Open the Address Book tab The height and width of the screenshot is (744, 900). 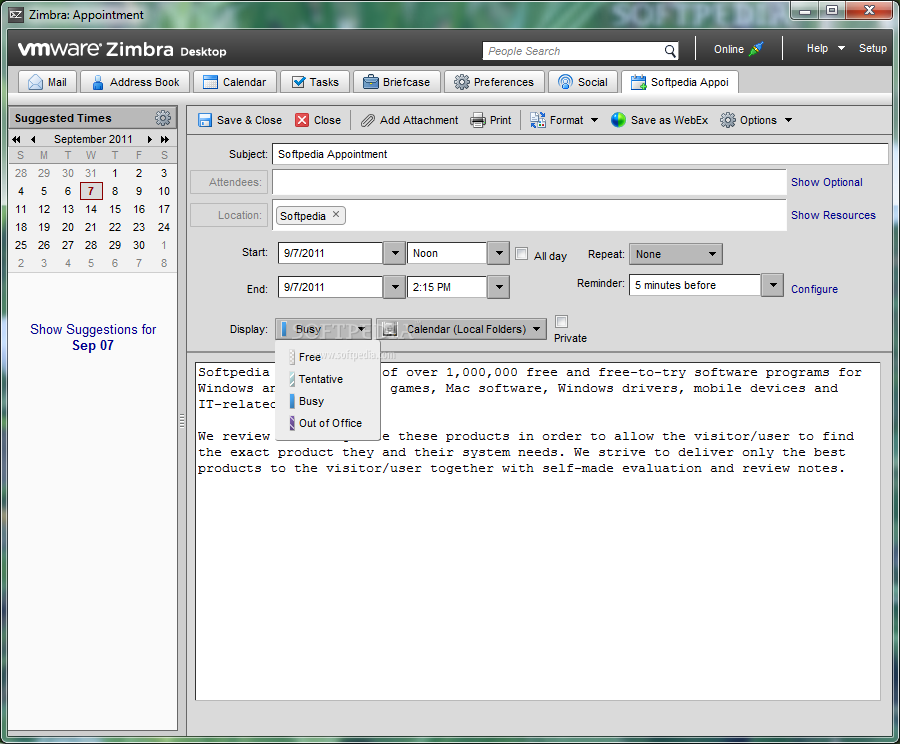135,82
